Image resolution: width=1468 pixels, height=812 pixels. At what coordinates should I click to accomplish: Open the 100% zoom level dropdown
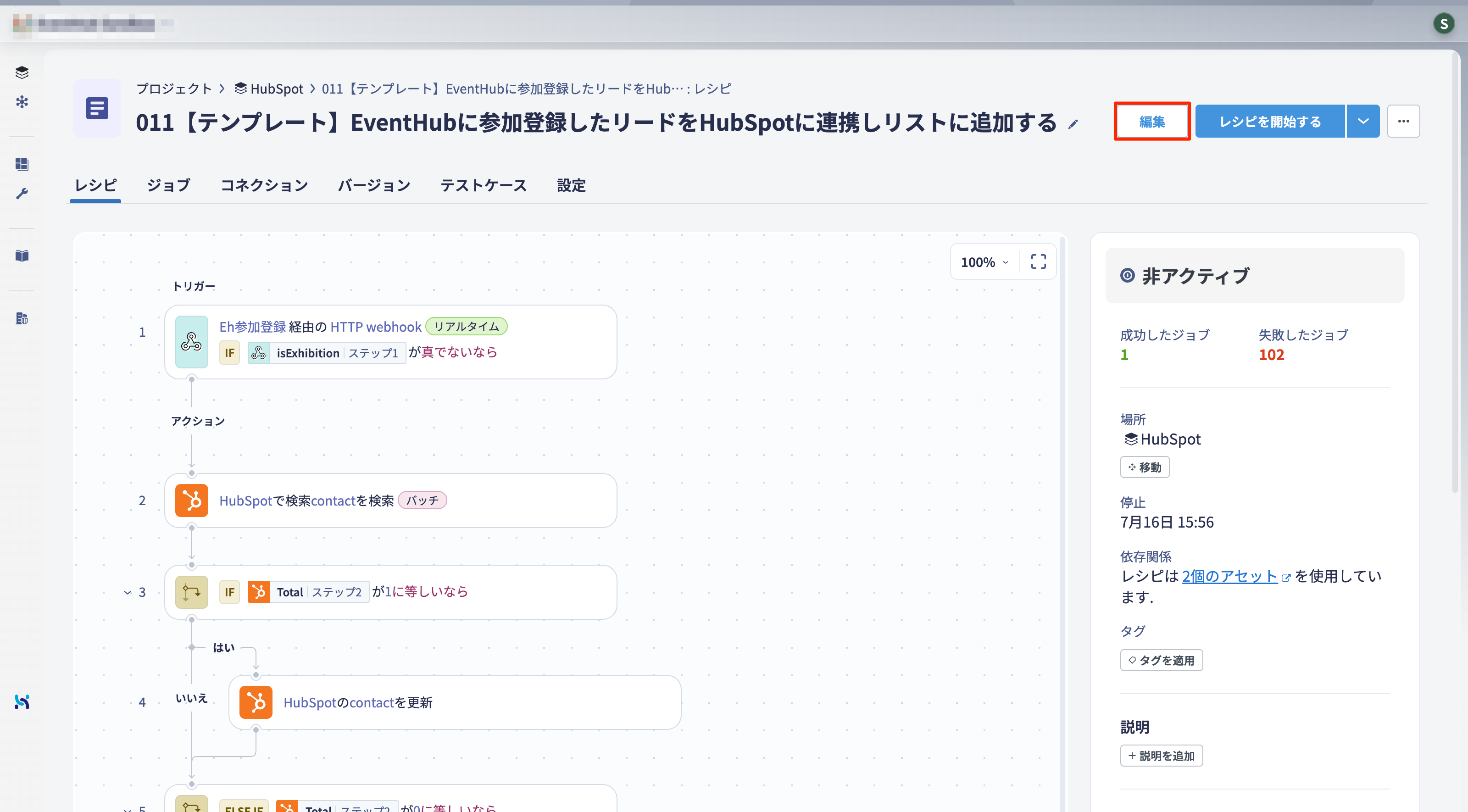click(985, 262)
